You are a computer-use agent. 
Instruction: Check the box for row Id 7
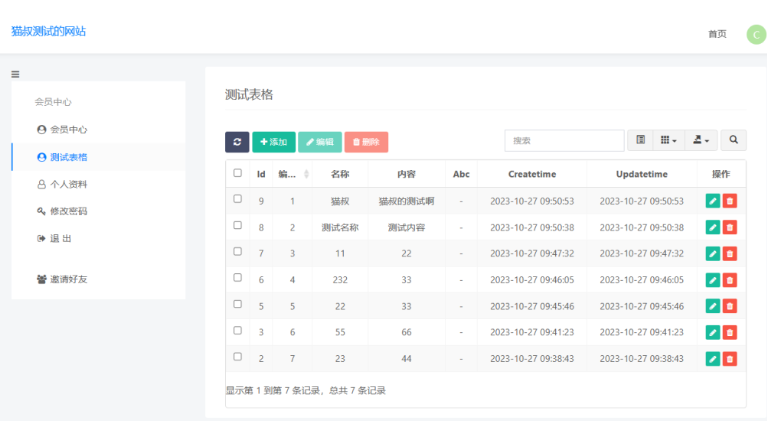238,252
